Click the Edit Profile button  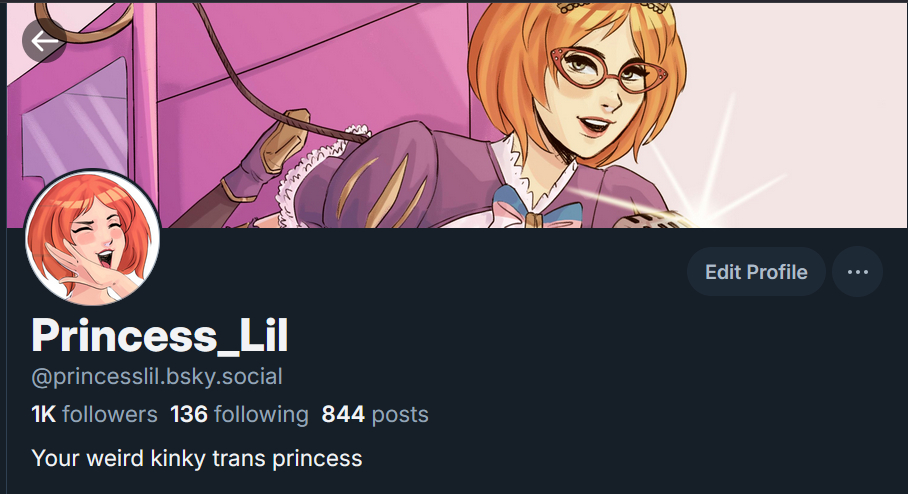coord(756,272)
